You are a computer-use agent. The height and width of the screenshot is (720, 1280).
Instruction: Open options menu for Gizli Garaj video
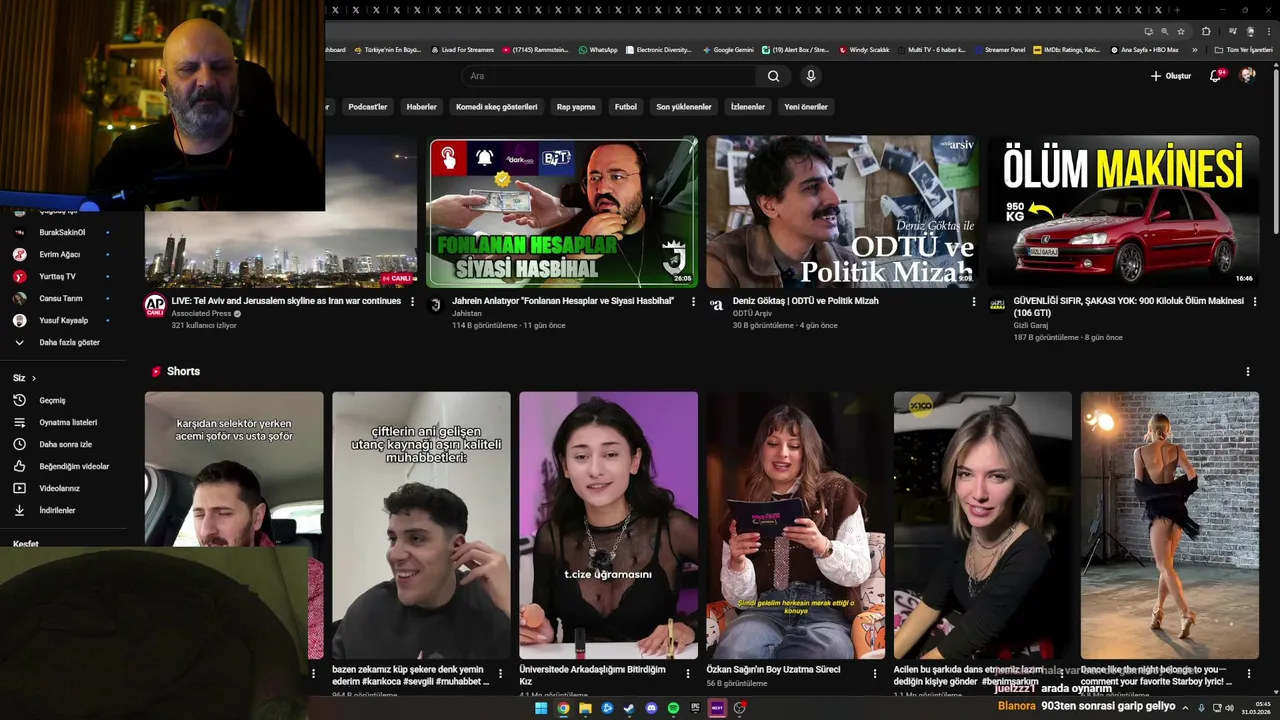click(x=1254, y=301)
